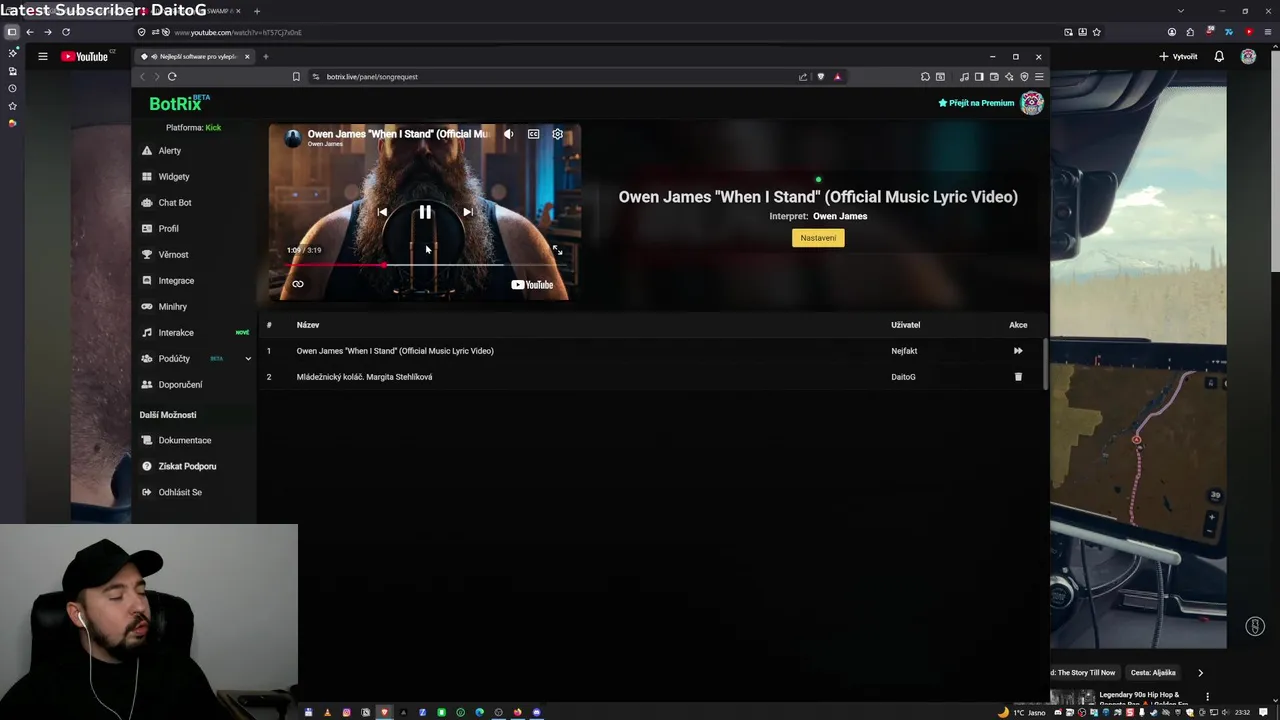This screenshot has height=720, width=1280.
Task: Open YouTube hamburger guide menu
Action: (43, 57)
